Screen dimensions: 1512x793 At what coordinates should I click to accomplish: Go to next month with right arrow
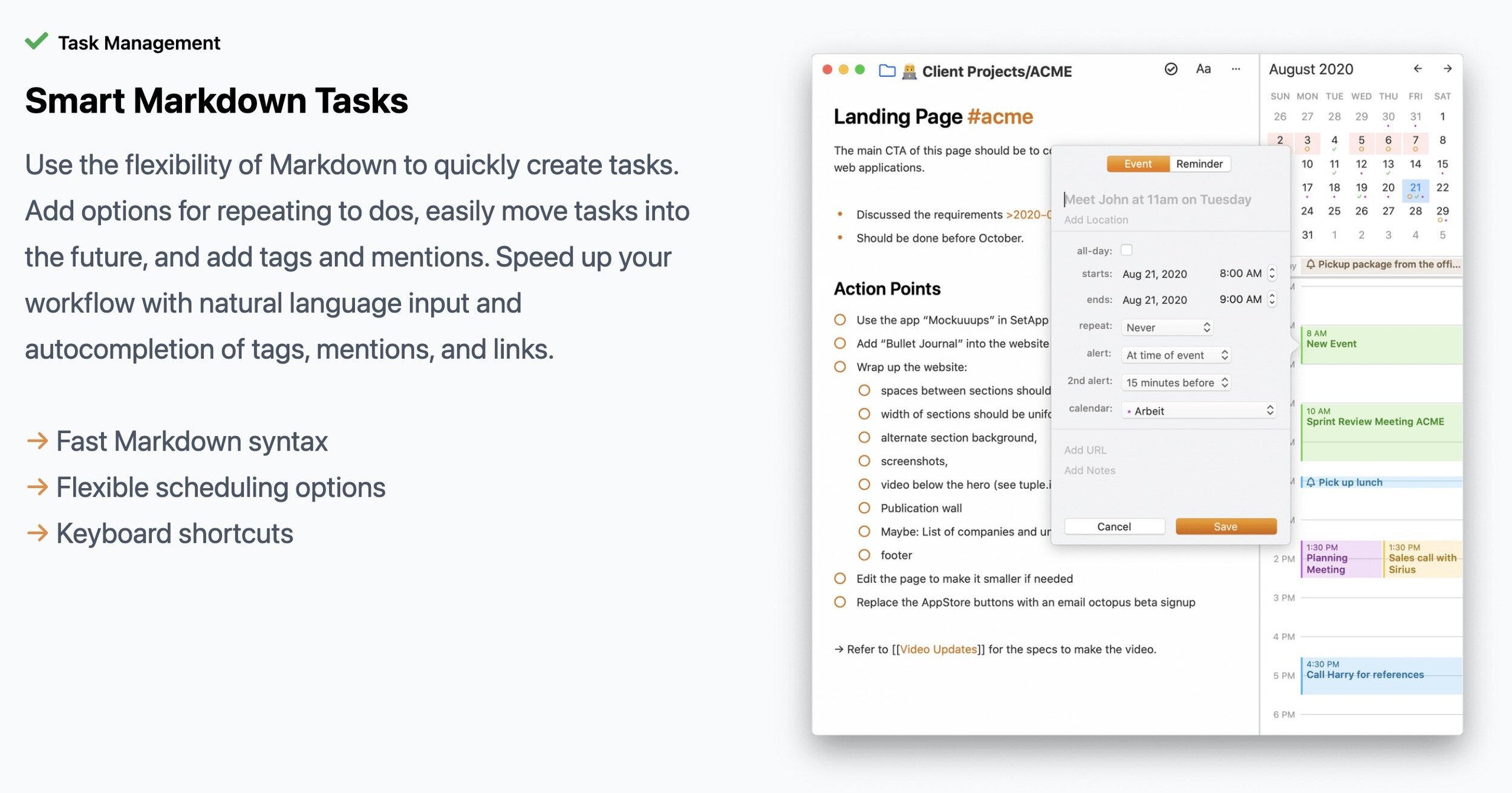pyautogui.click(x=1447, y=69)
